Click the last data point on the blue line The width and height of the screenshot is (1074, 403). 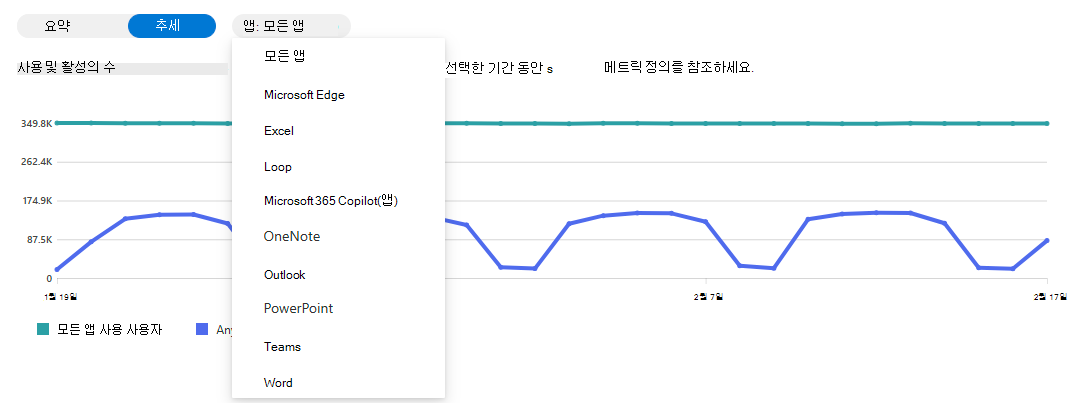point(1047,240)
